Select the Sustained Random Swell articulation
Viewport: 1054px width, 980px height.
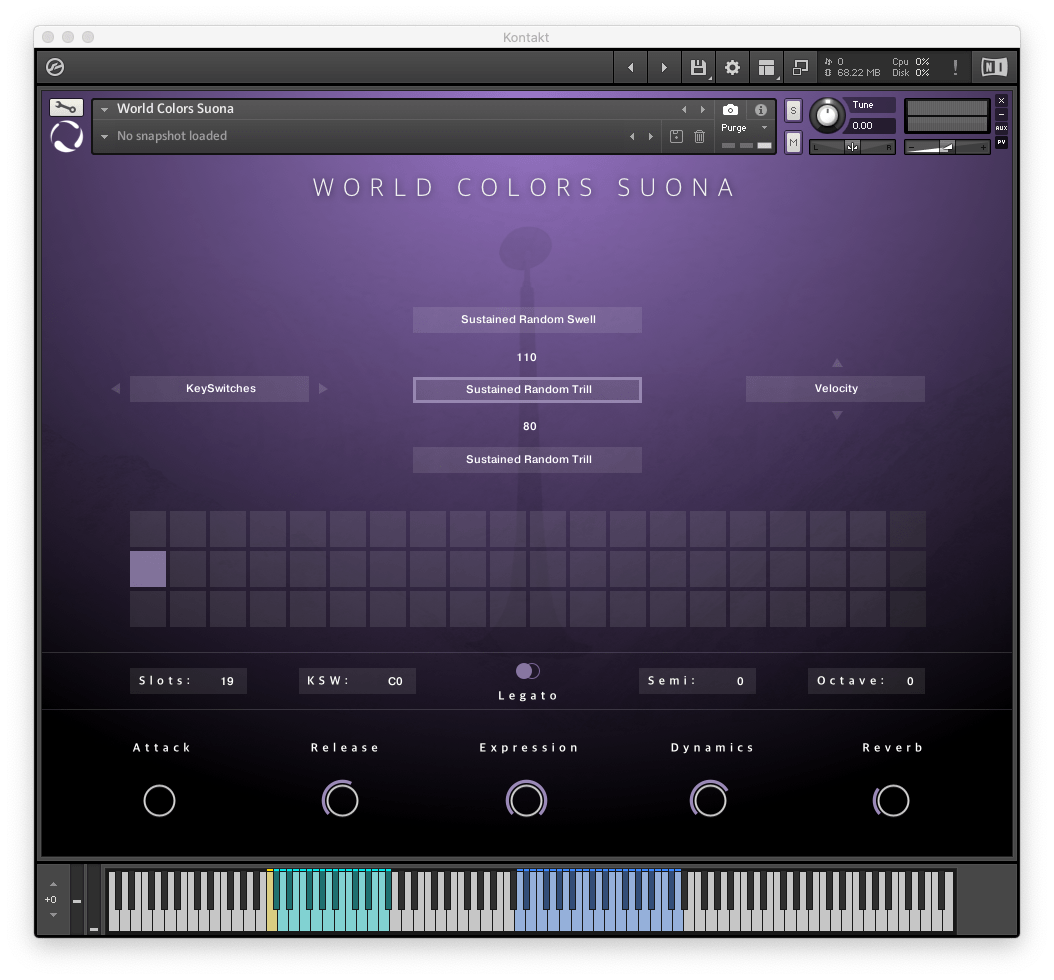528,320
